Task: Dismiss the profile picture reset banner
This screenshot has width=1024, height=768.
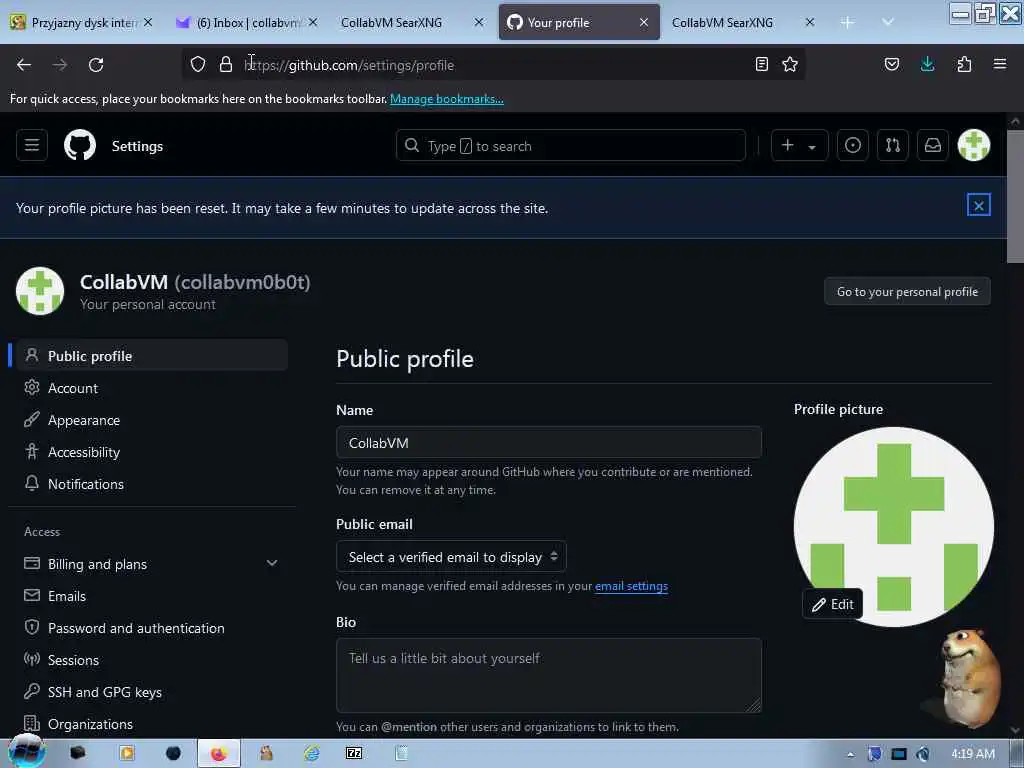Action: click(978, 206)
